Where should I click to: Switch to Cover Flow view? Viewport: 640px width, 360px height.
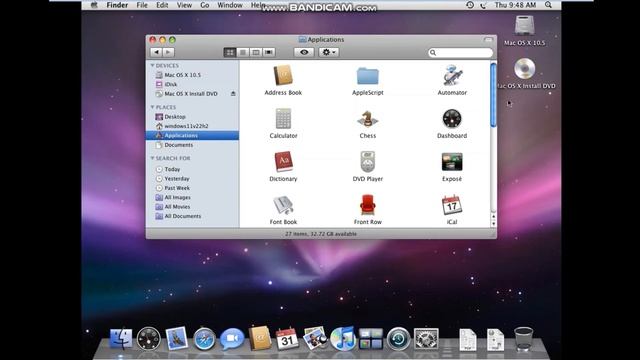click(269, 52)
